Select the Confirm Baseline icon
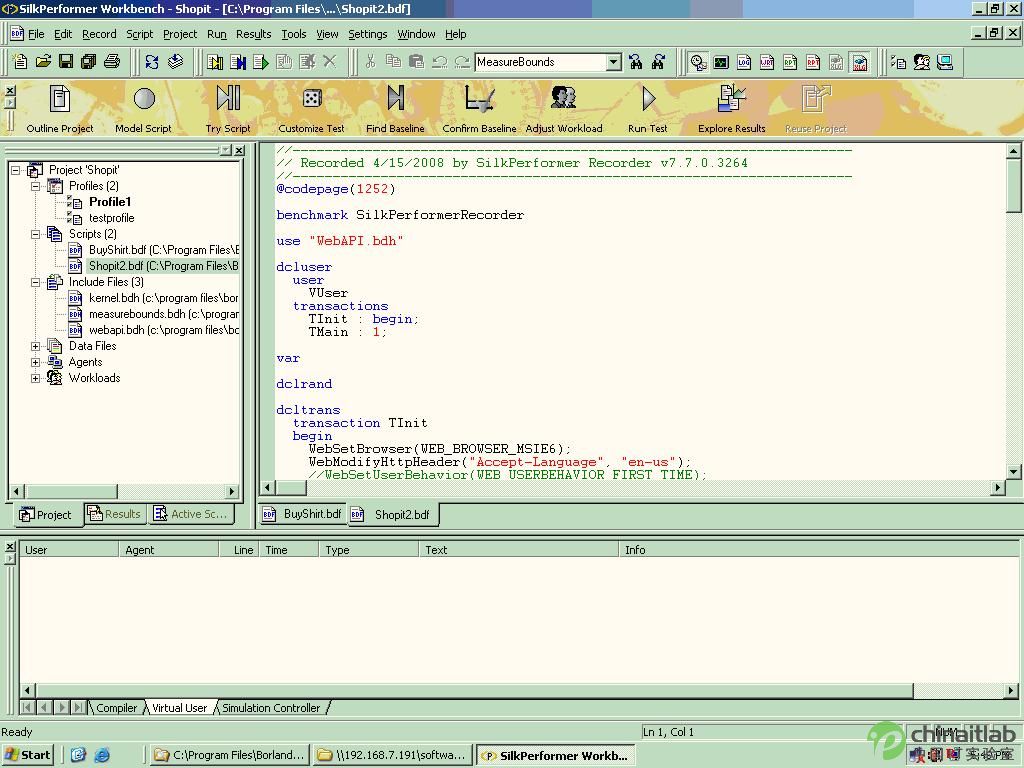This screenshot has width=1024, height=768. (479, 98)
